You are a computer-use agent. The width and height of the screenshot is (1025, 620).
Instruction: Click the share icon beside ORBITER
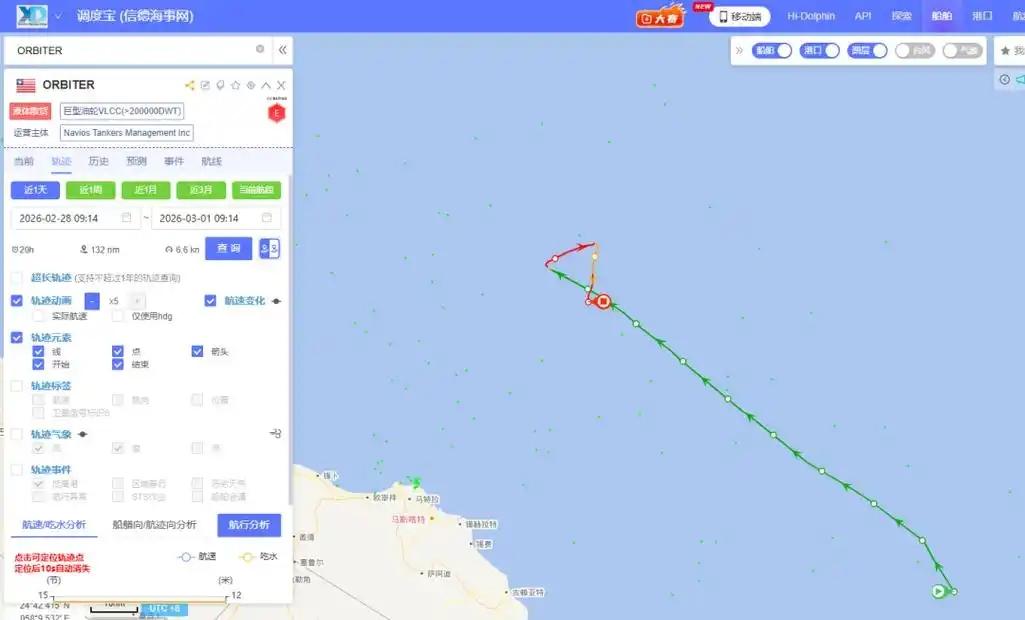tap(190, 85)
